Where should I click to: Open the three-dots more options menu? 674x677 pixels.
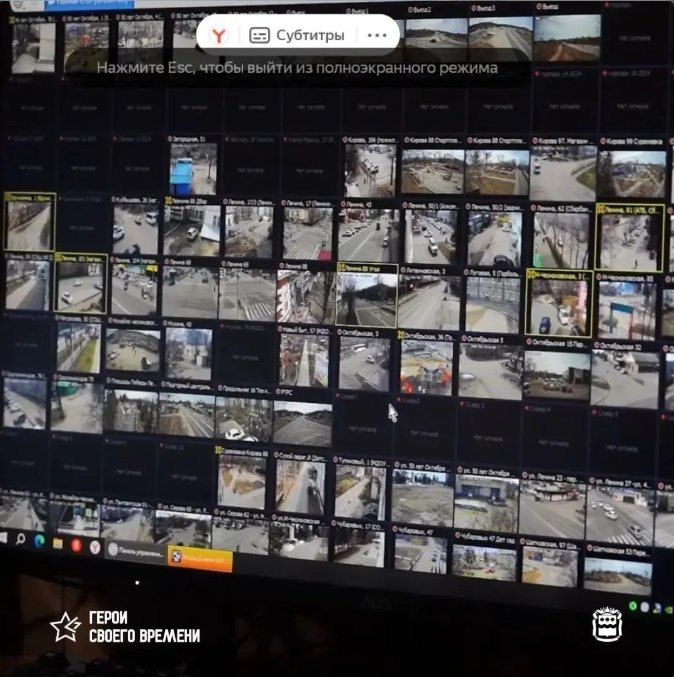tap(377, 36)
